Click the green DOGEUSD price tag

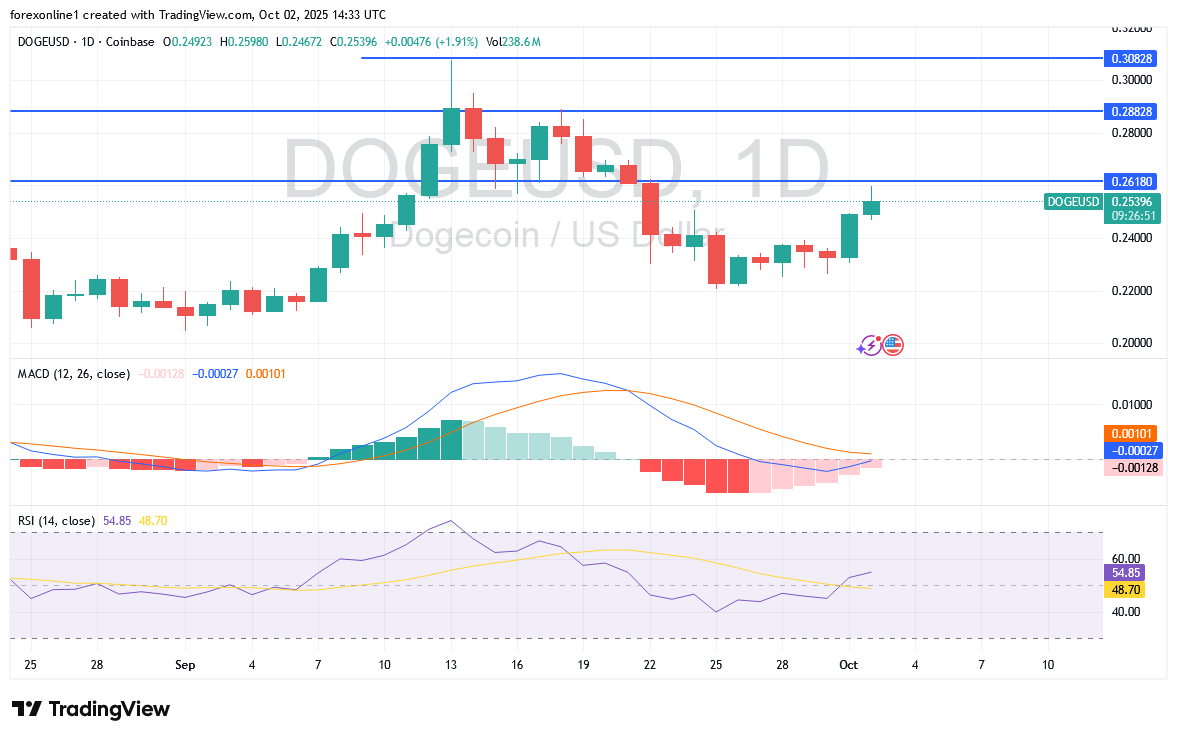1073,202
